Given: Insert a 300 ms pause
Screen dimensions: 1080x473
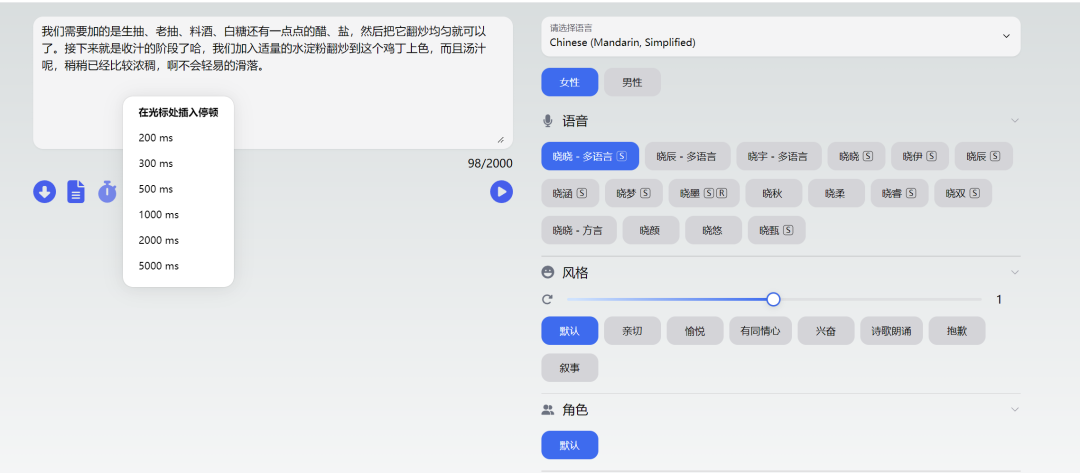Looking at the screenshot, I should [178, 163].
